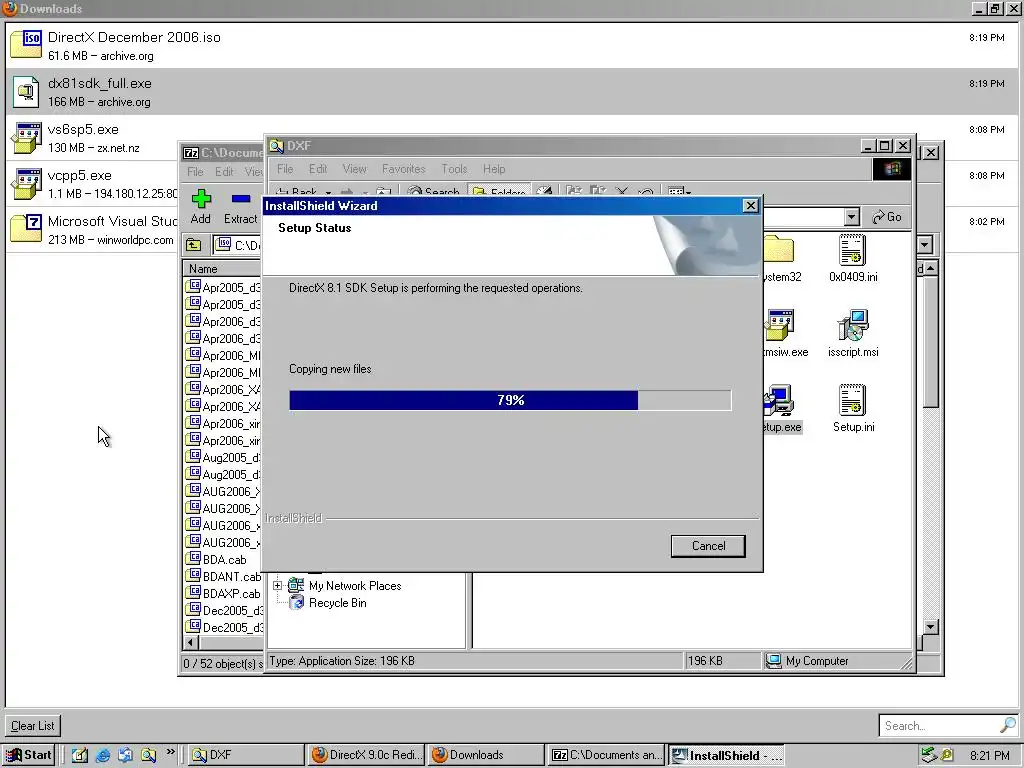Select the DirectX December 2006.iso file icon
This screenshot has width=1024, height=768.
click(x=26, y=44)
